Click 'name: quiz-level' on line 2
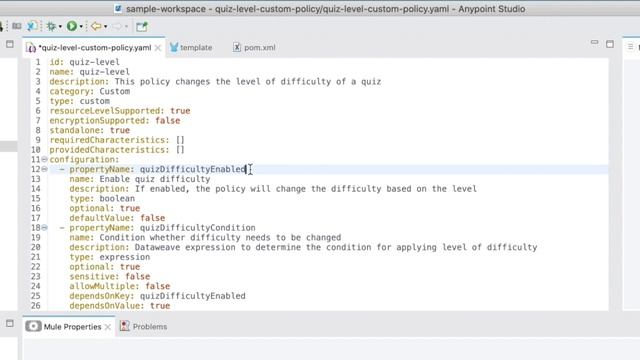The width and height of the screenshot is (640, 360). [x=89, y=72]
